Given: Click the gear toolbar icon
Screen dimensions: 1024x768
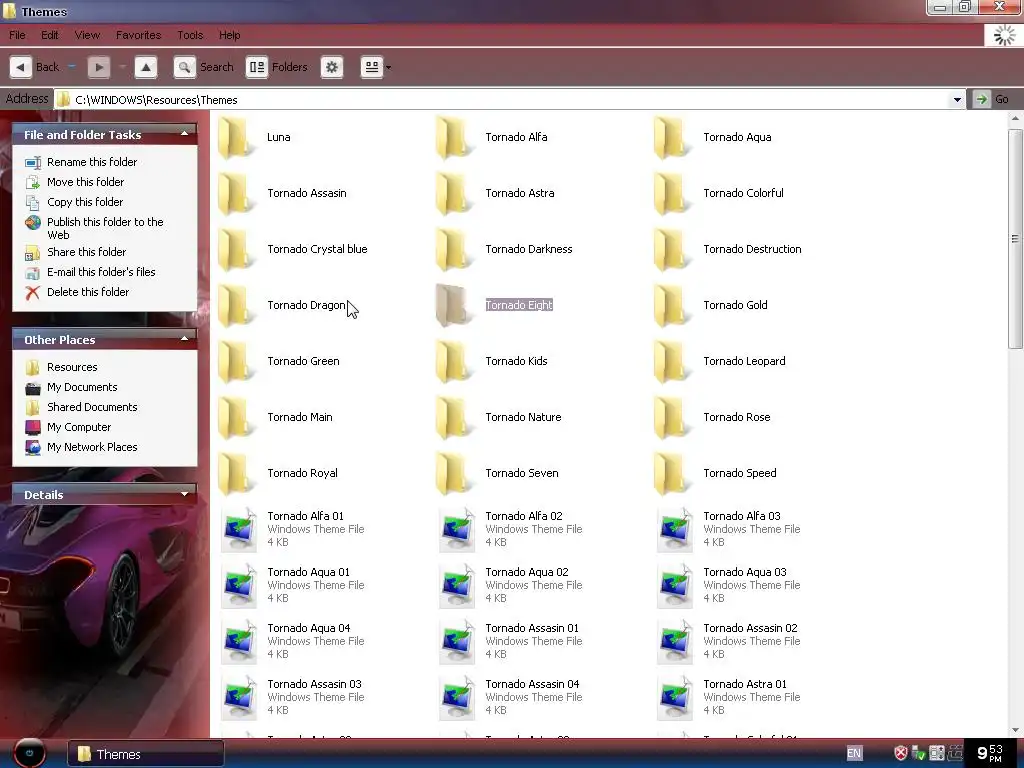Looking at the screenshot, I should (332, 67).
